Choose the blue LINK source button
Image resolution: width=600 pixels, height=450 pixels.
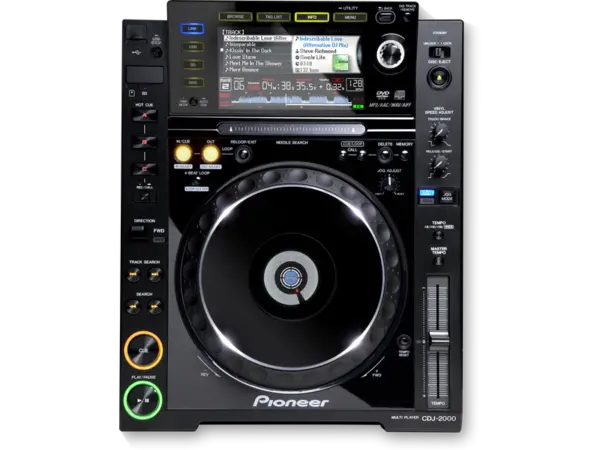pos(192,29)
